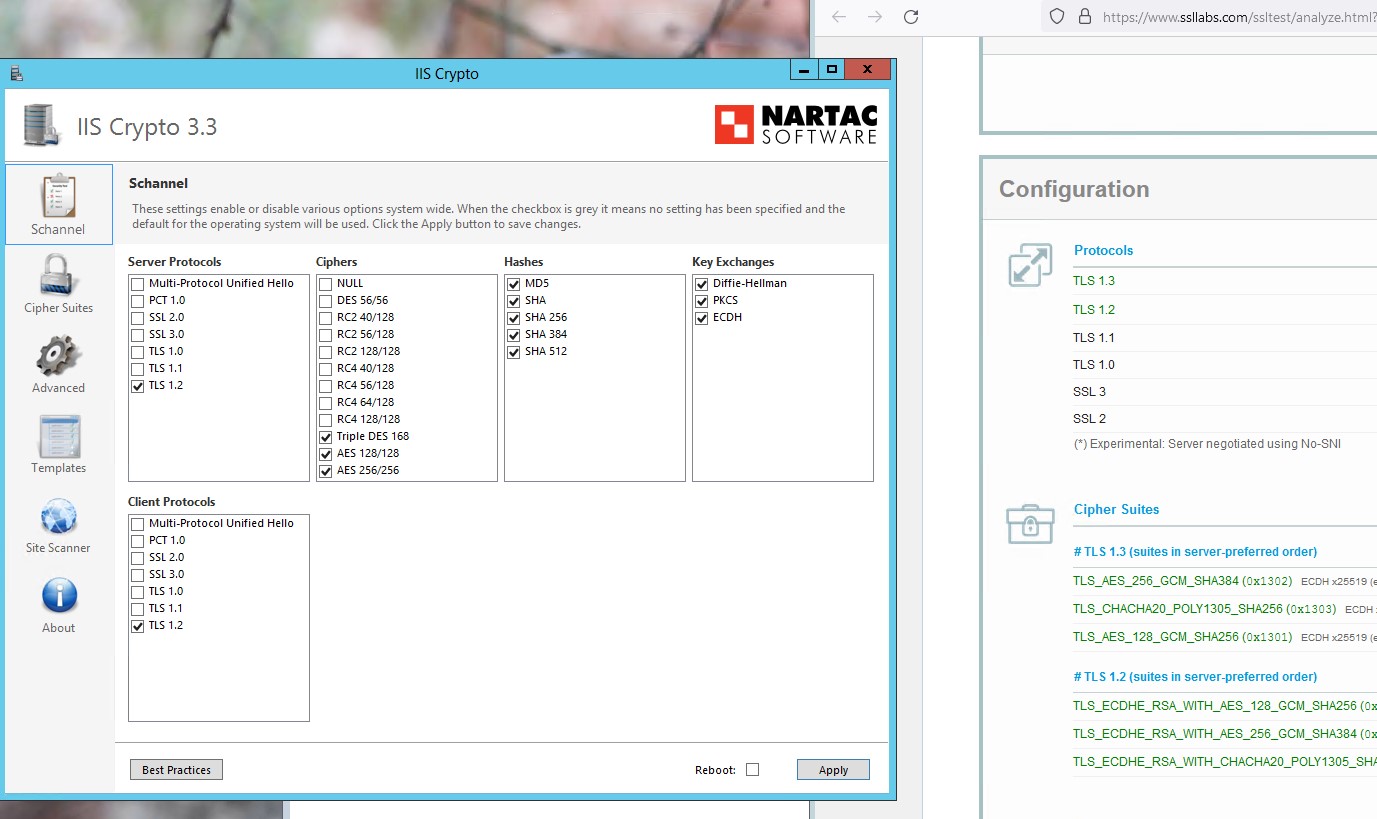Screen dimensions: 1377x819
Task: Select Cipher Suites tab label in sidebar
Action: pyautogui.click(x=58, y=308)
